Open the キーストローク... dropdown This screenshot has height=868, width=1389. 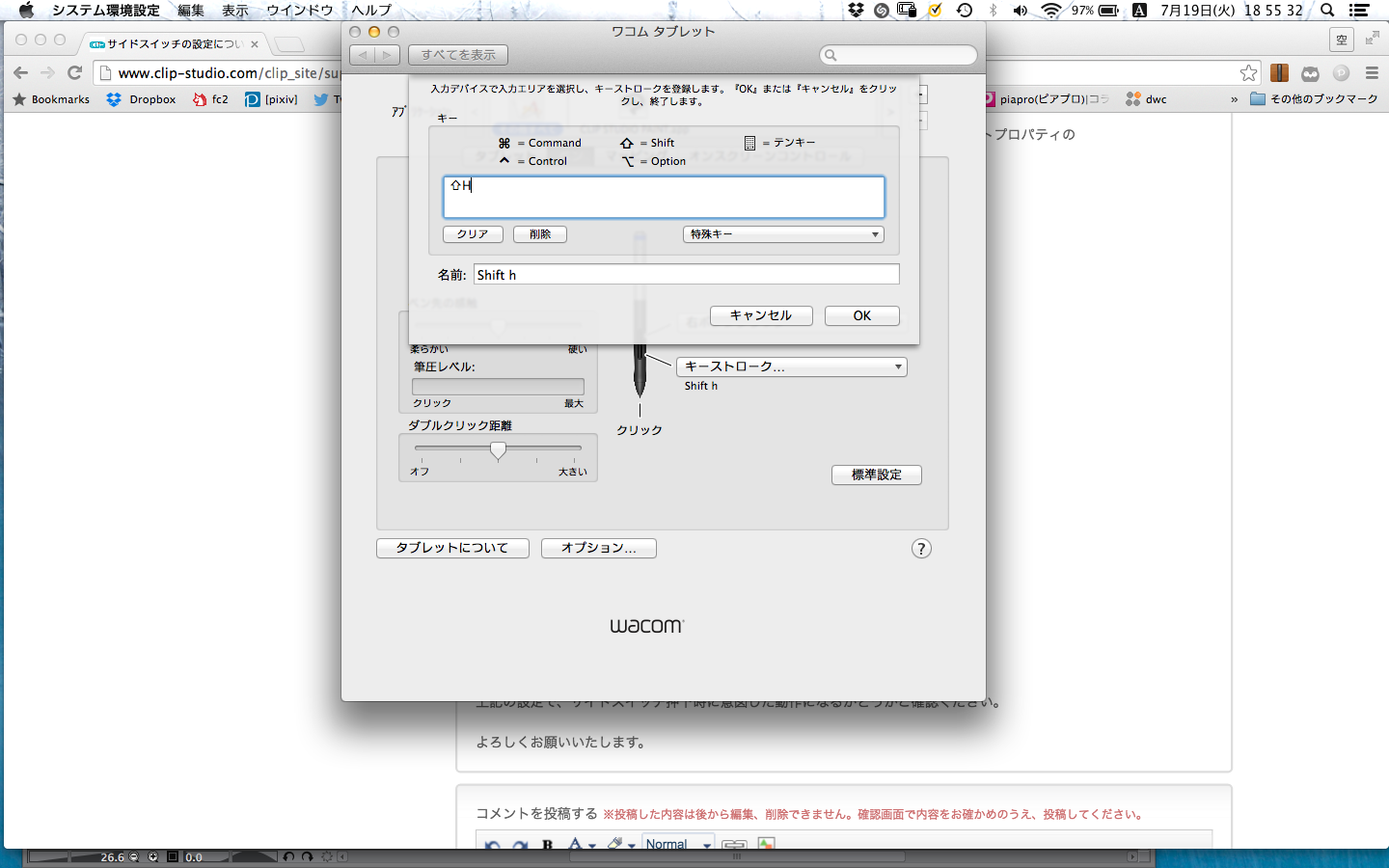point(792,366)
